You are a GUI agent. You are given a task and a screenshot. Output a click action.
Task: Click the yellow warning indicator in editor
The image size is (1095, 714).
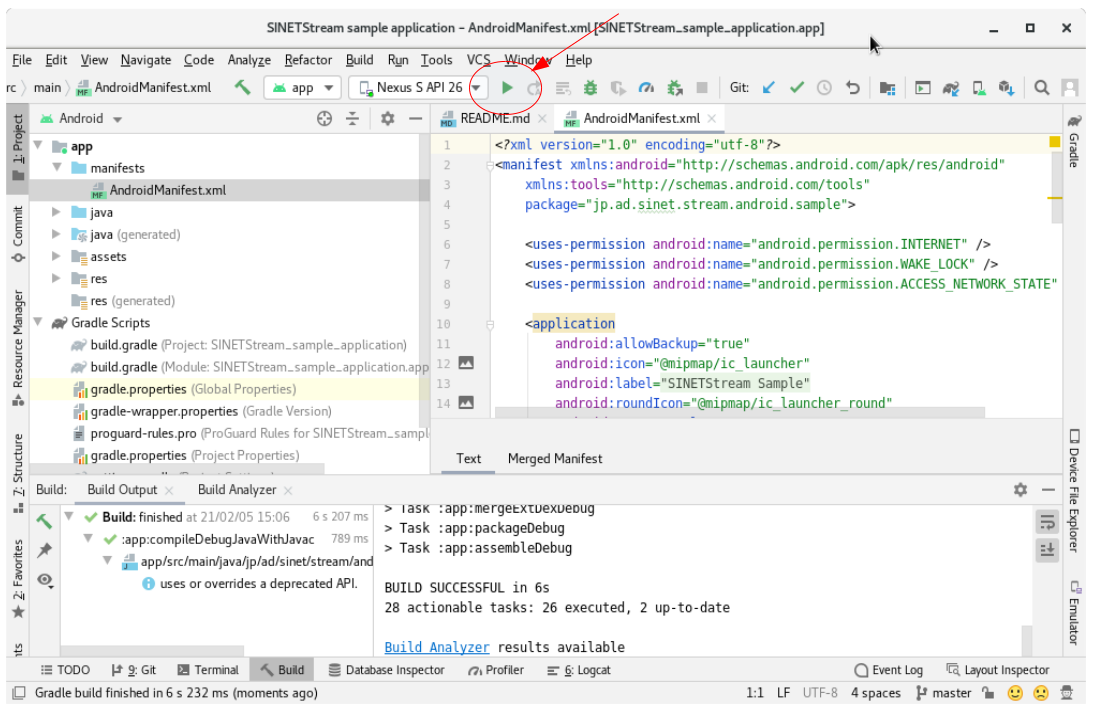click(x=1054, y=143)
